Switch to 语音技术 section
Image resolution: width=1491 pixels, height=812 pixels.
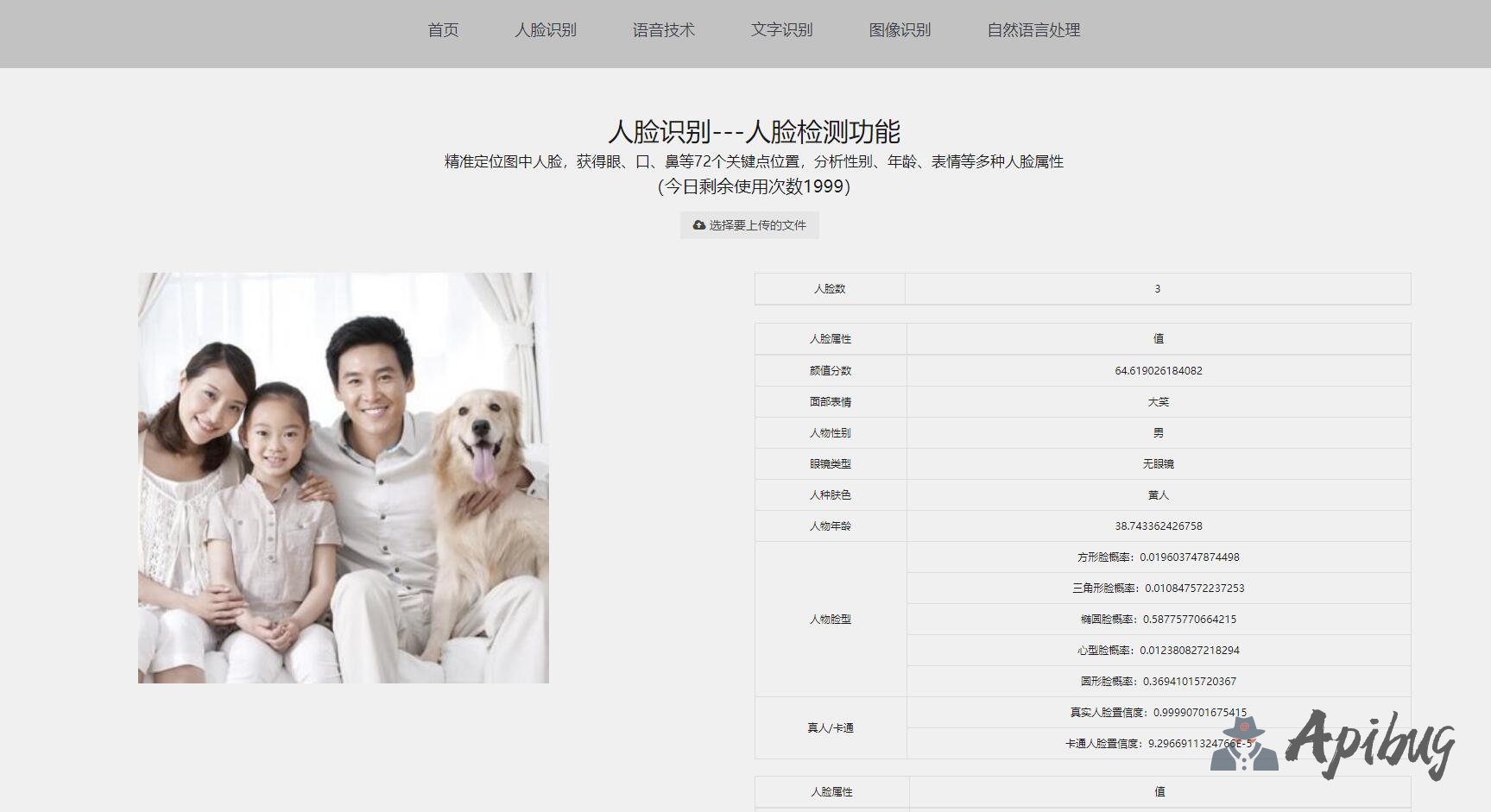[x=663, y=30]
